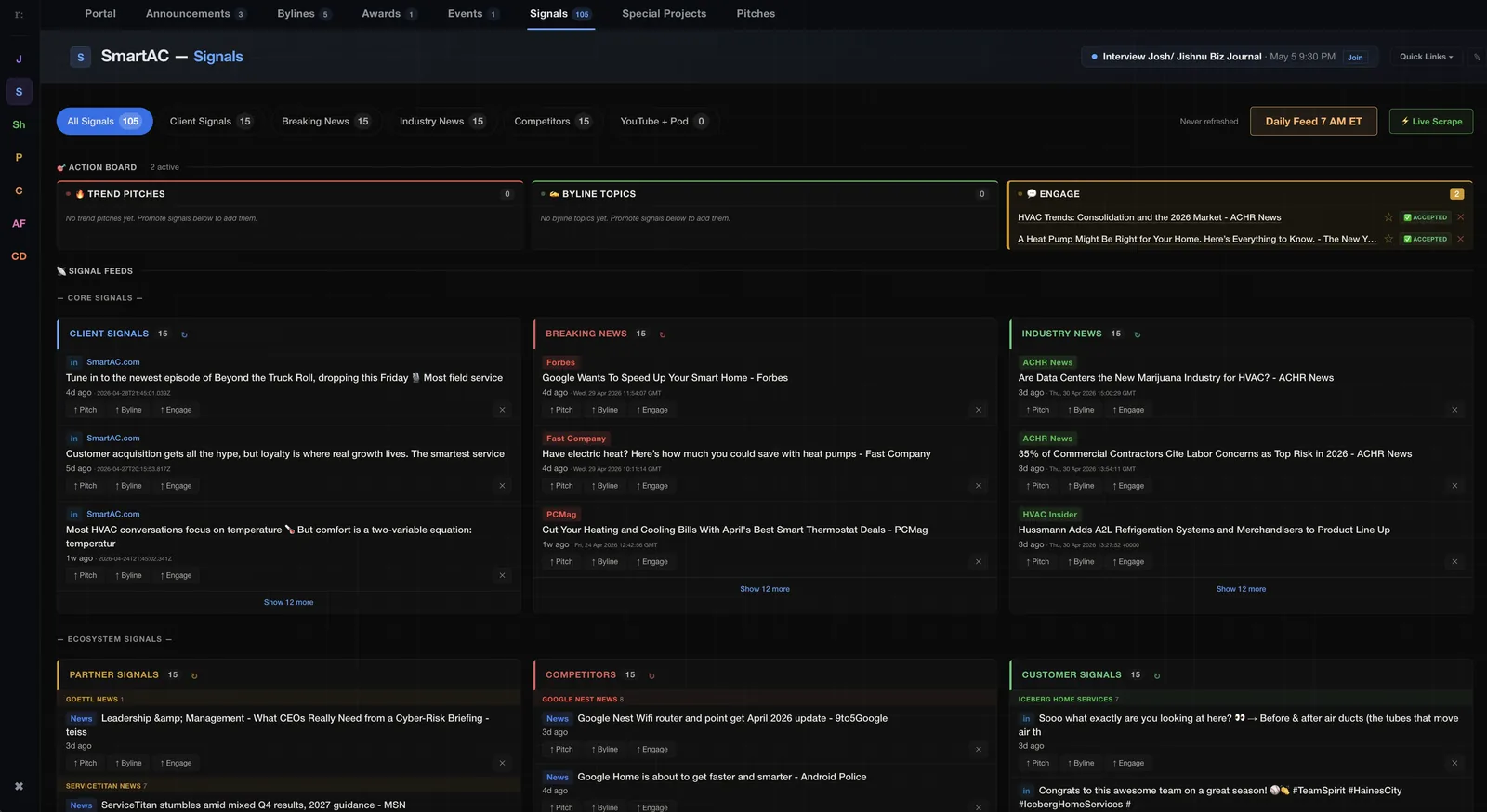This screenshot has height=812, width=1487.
Task: Dismiss the Google Wants To Speed Up signal
Action: coord(979,410)
